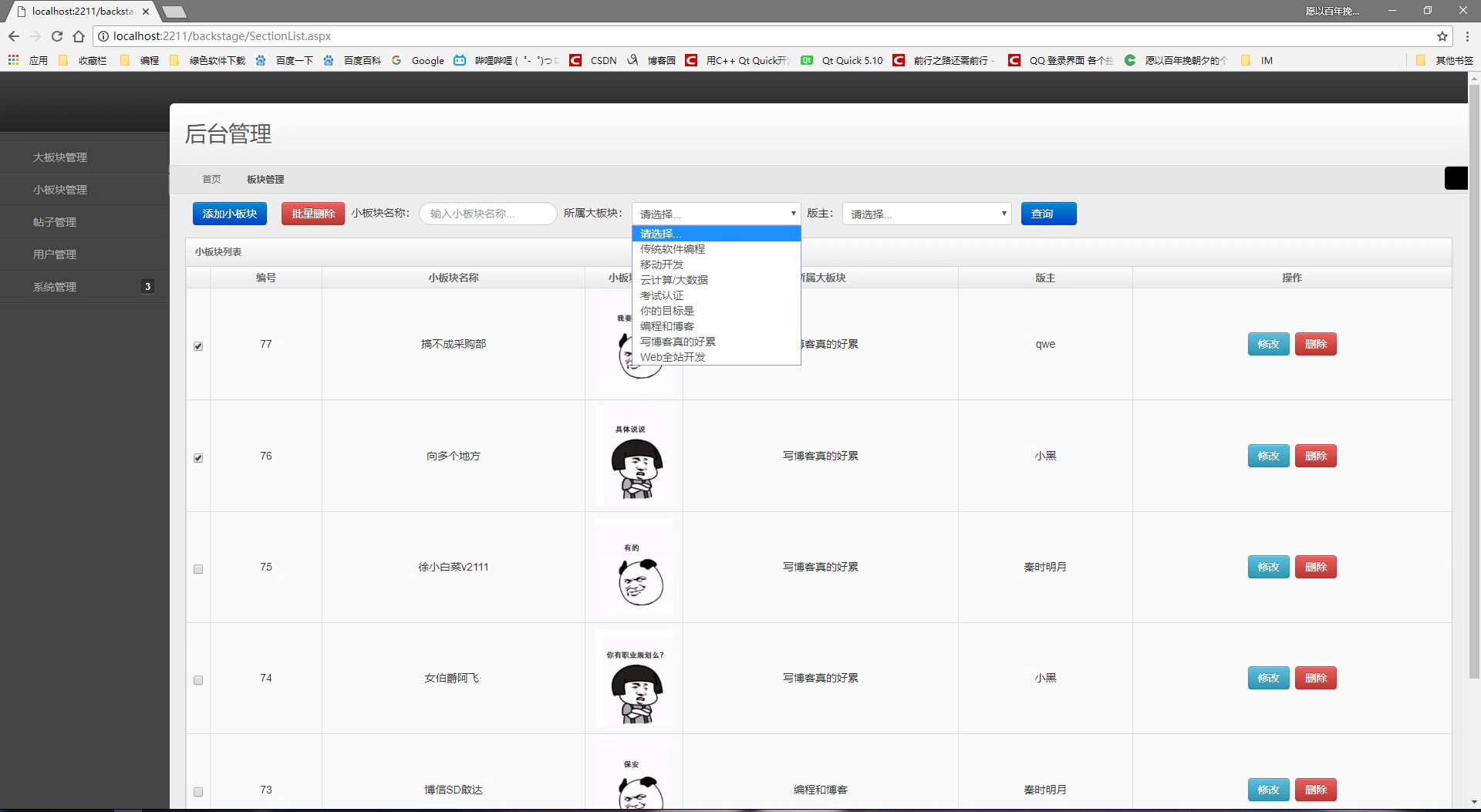Open the Google bookmark
The width and height of the screenshot is (1481, 812).
(417, 60)
